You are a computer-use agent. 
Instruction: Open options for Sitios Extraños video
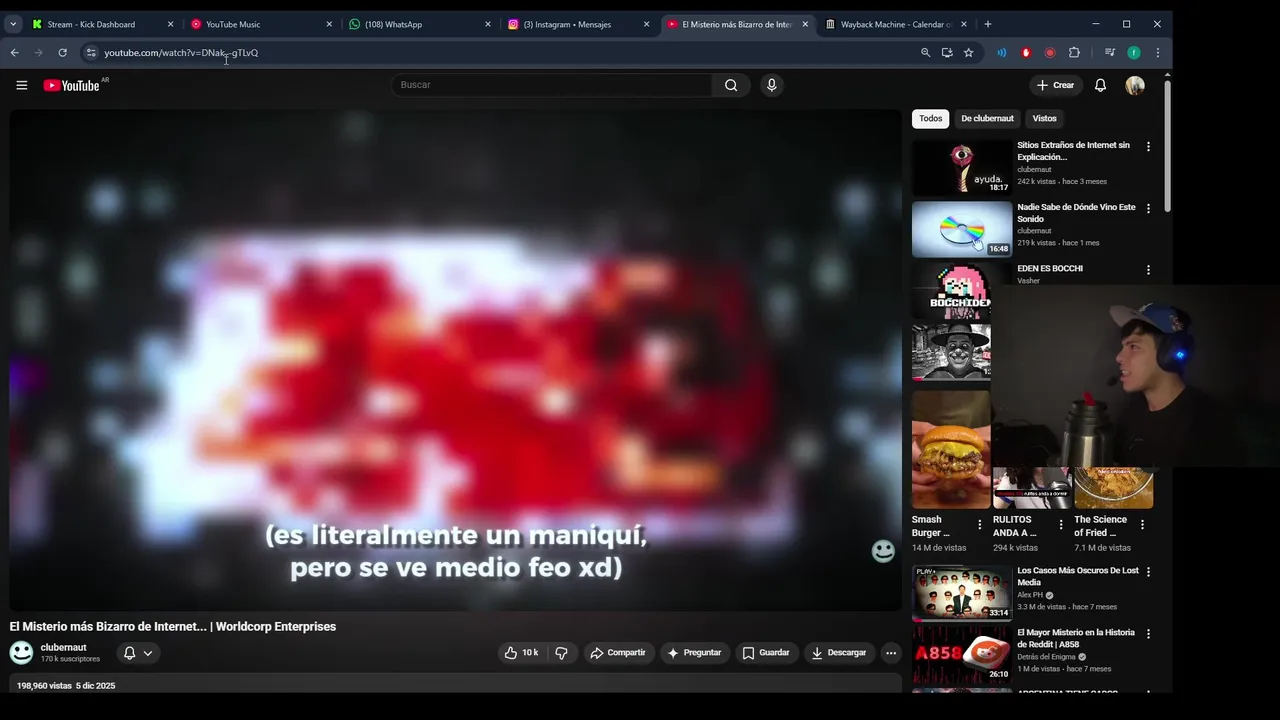1148,146
